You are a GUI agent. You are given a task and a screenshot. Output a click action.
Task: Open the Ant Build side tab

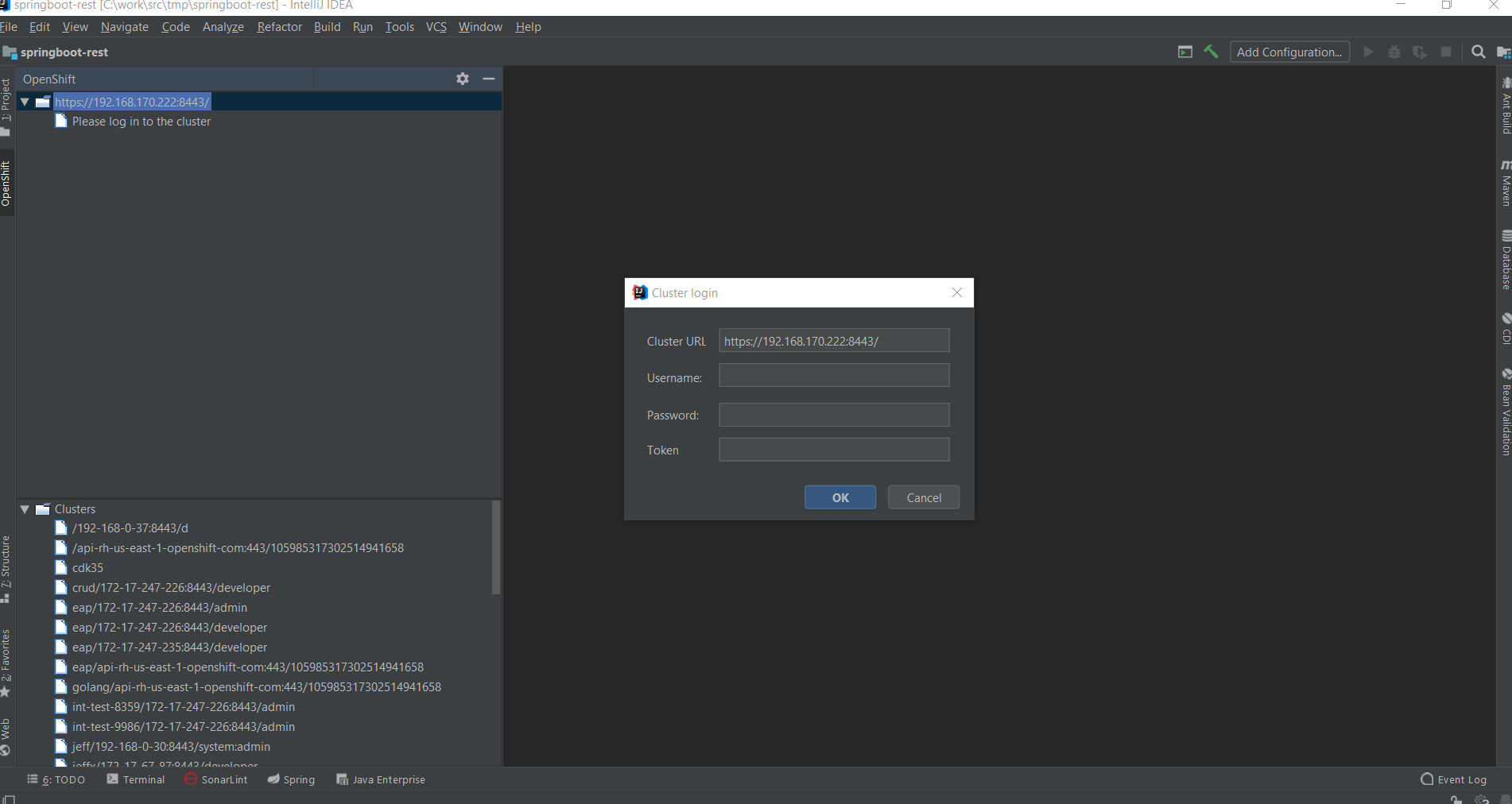[x=1506, y=105]
